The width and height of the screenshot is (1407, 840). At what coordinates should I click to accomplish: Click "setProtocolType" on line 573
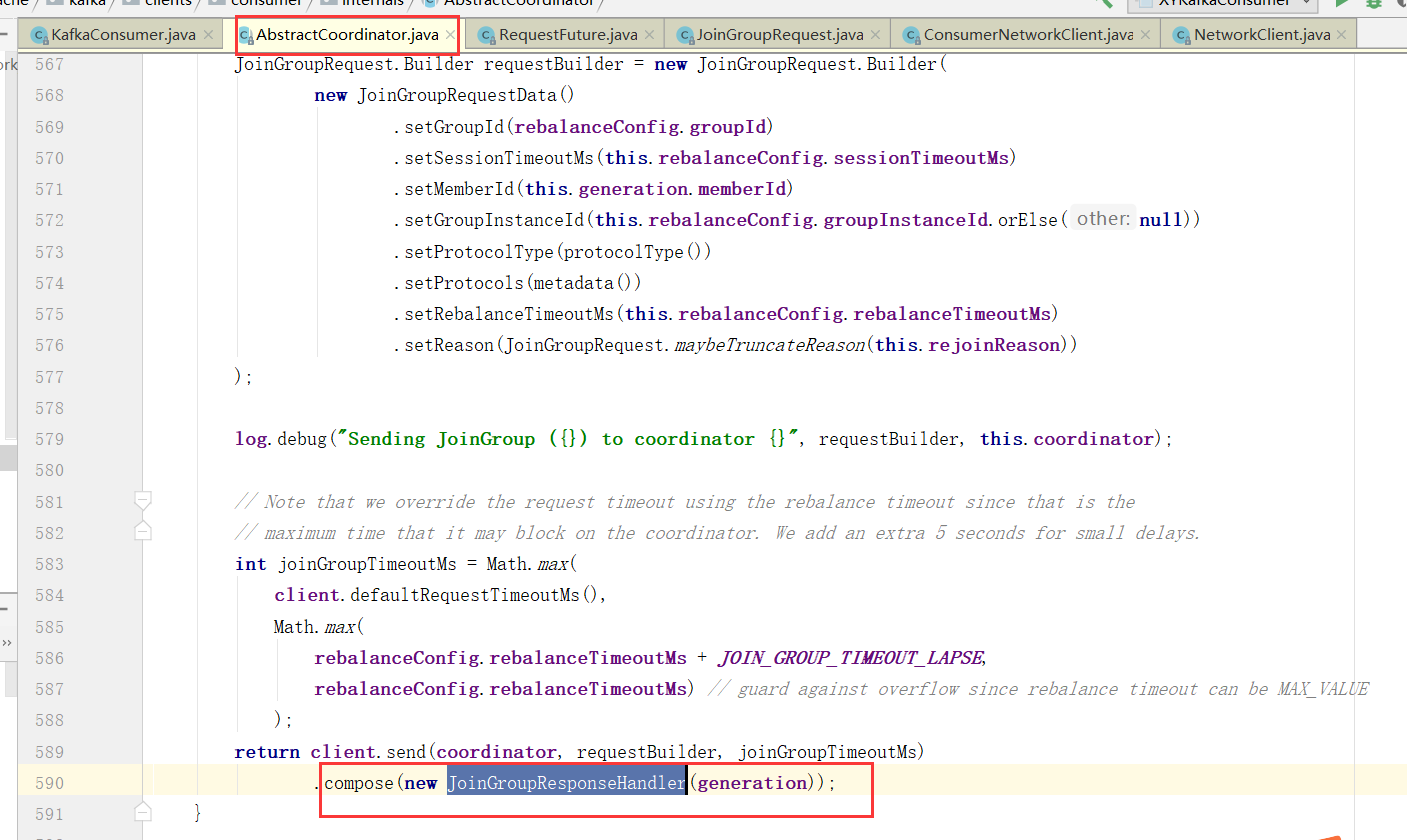coord(479,251)
